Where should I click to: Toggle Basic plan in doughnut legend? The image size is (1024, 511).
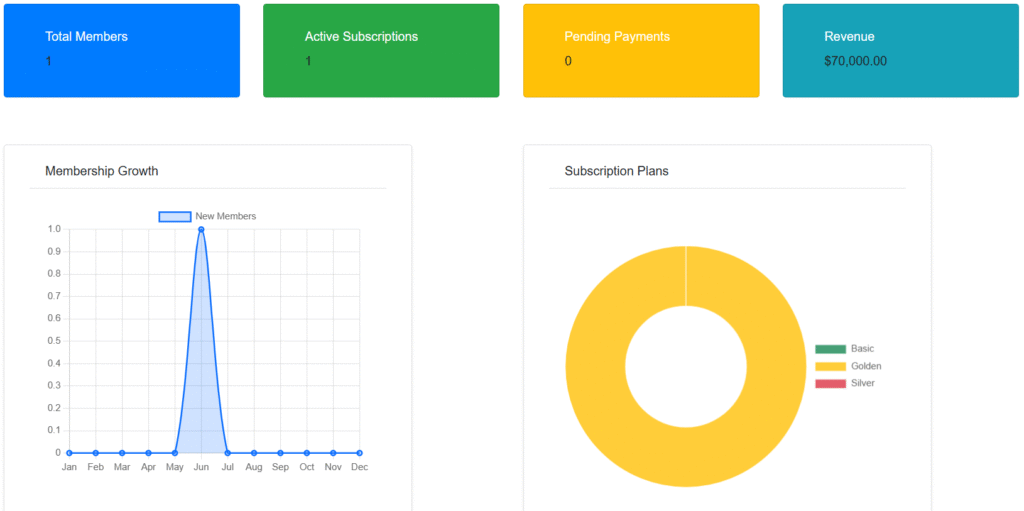coord(830,349)
